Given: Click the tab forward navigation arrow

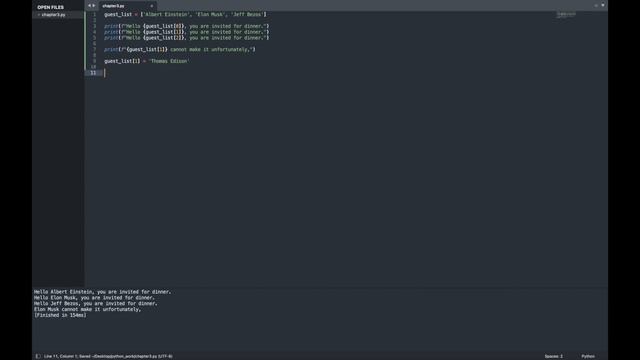Looking at the screenshot, I should [x=94, y=6].
